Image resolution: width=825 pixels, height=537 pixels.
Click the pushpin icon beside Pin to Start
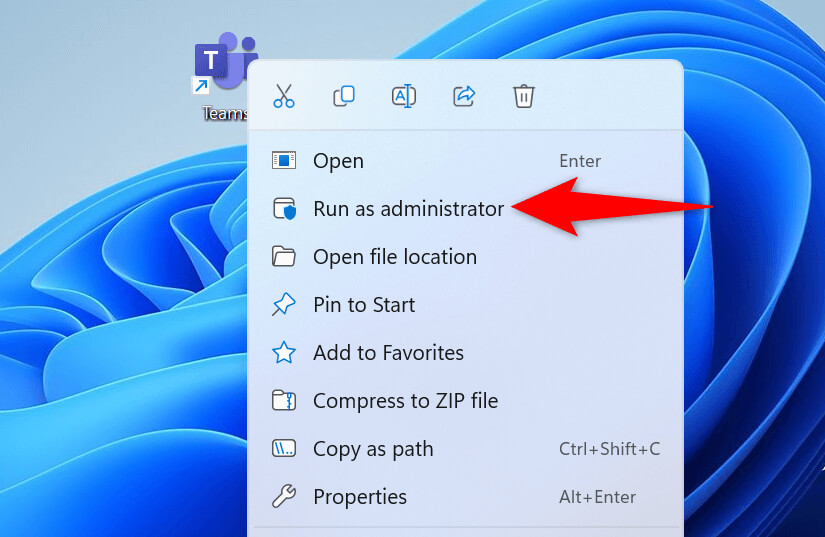click(x=284, y=305)
